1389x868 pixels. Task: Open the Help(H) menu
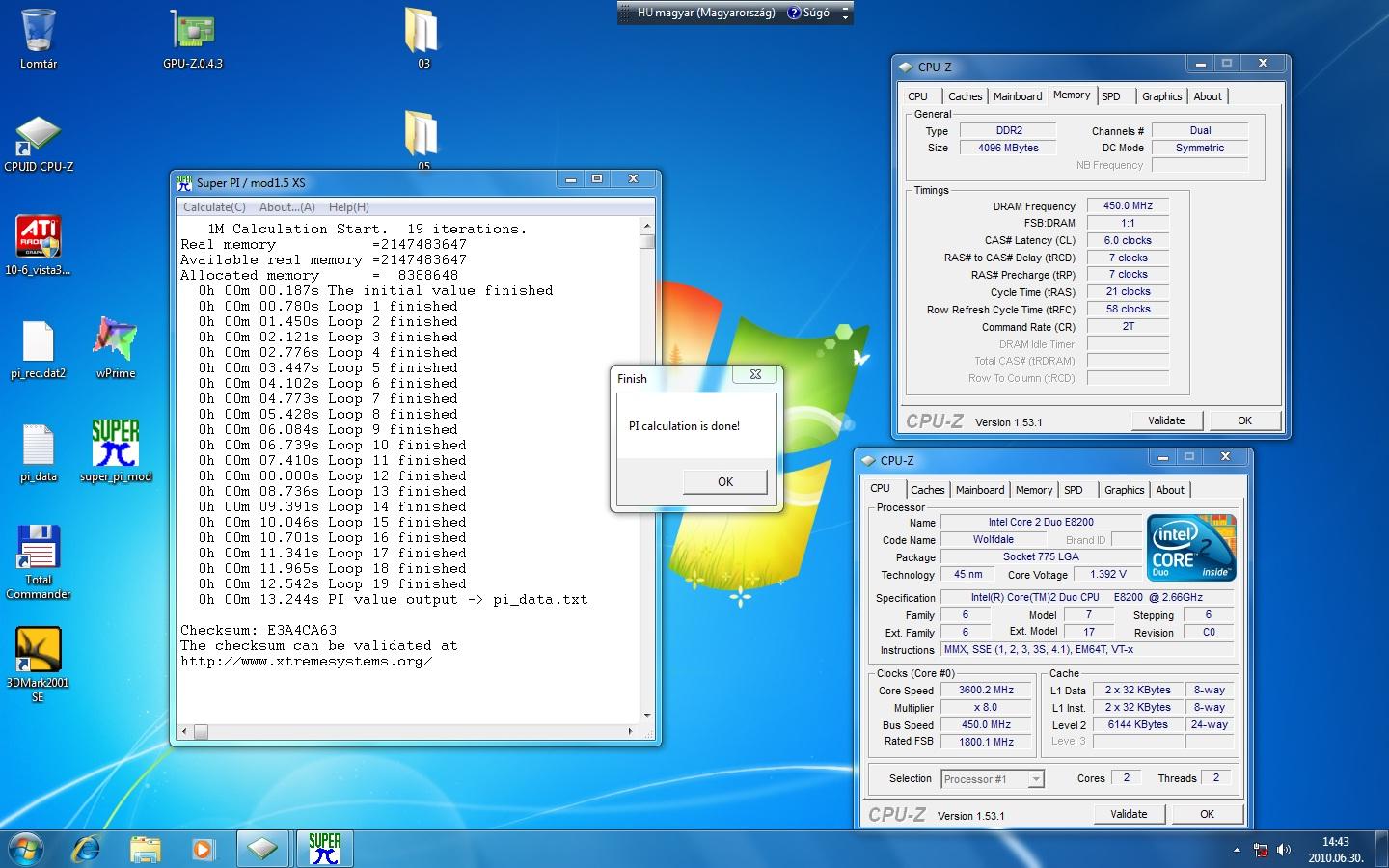348,206
